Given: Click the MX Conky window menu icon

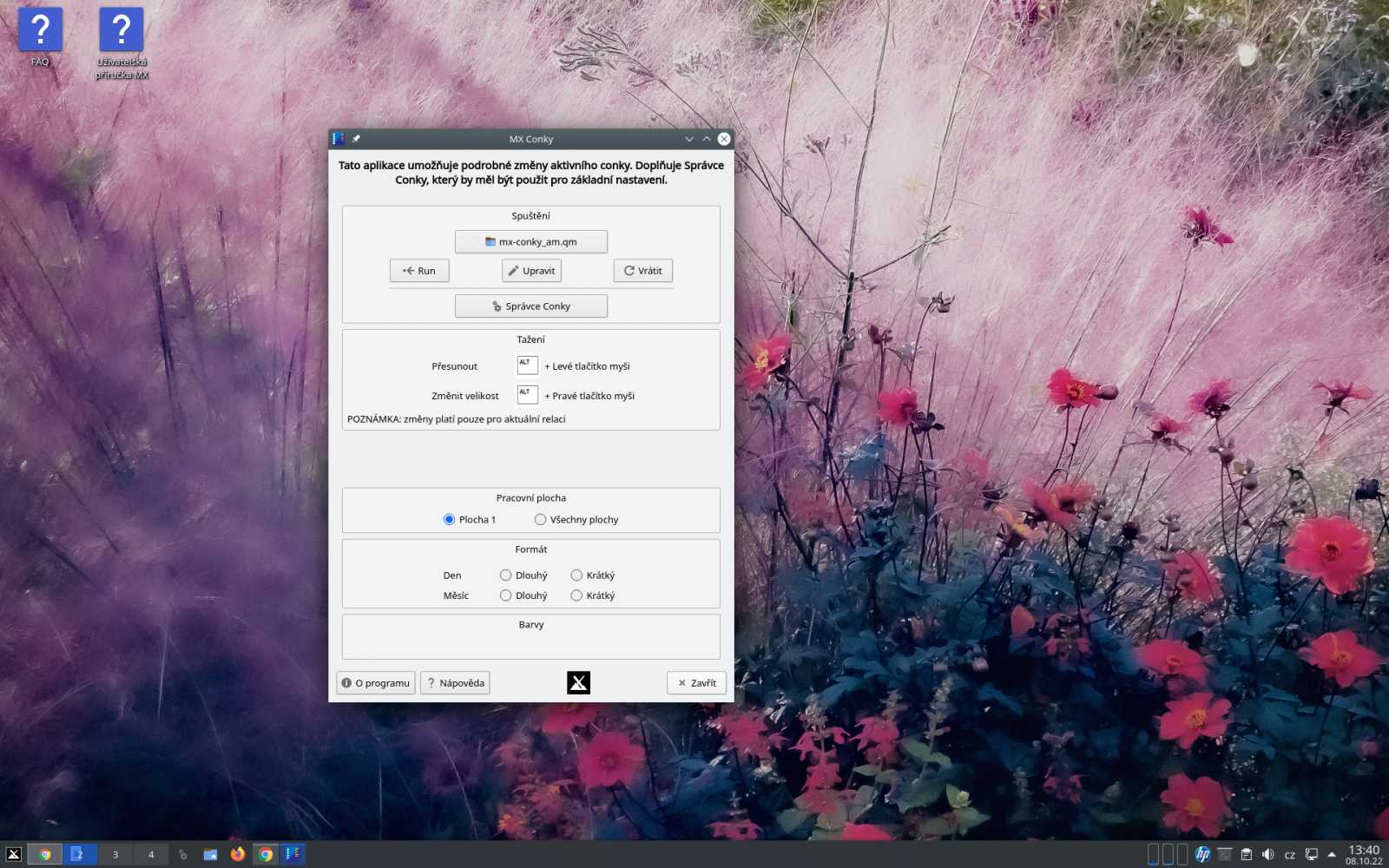Looking at the screenshot, I should (x=339, y=139).
